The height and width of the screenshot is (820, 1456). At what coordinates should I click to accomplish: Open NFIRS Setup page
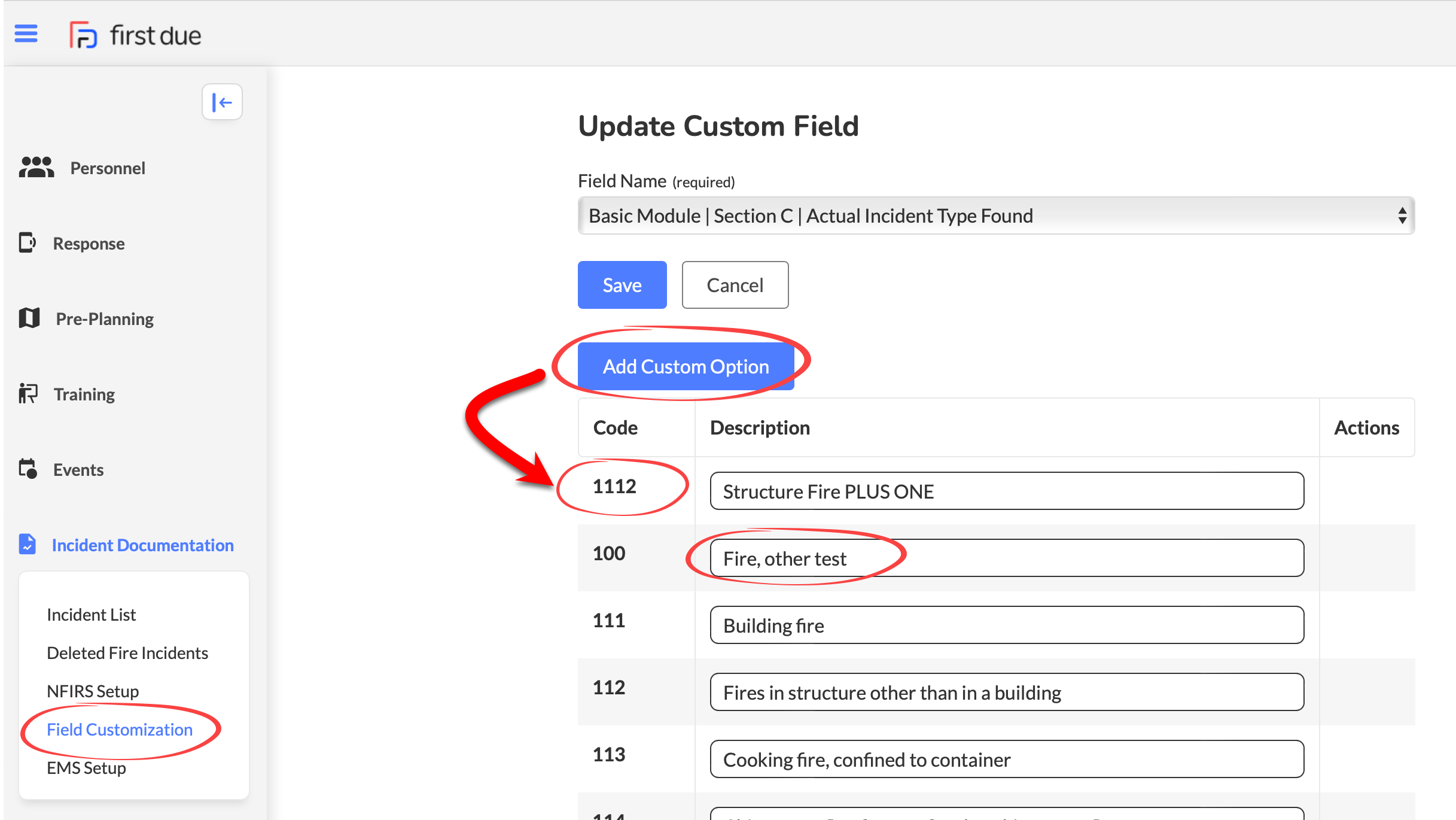point(93,691)
